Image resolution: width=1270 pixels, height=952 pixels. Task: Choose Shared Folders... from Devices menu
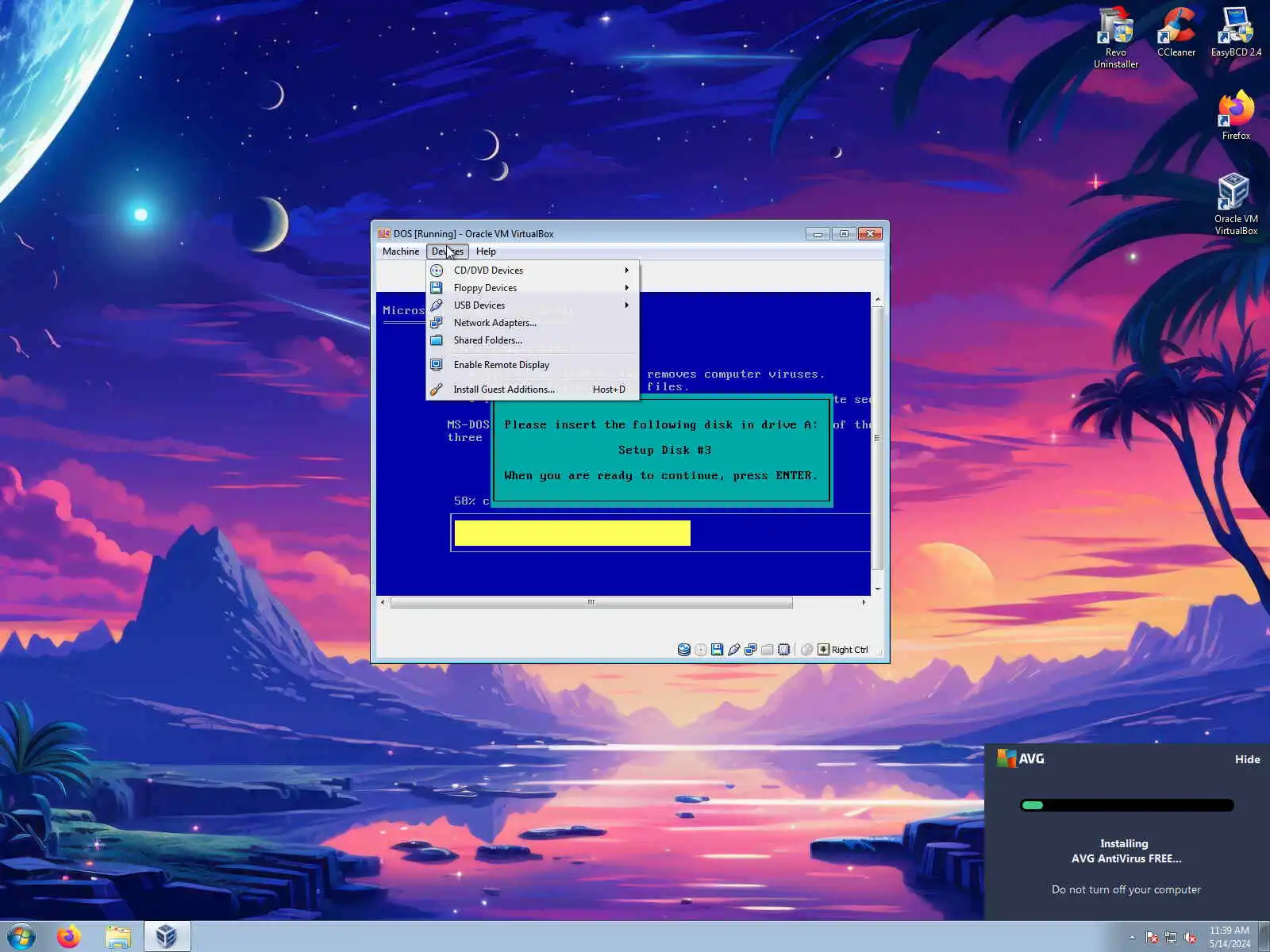(x=532, y=340)
